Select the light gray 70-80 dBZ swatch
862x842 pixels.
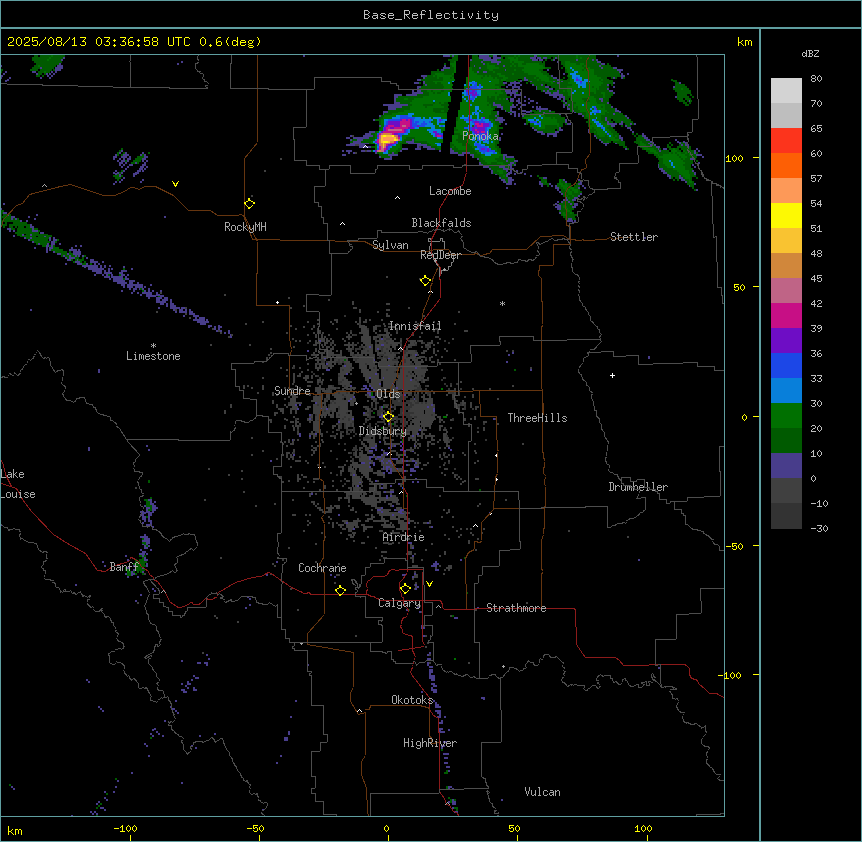(x=786, y=90)
